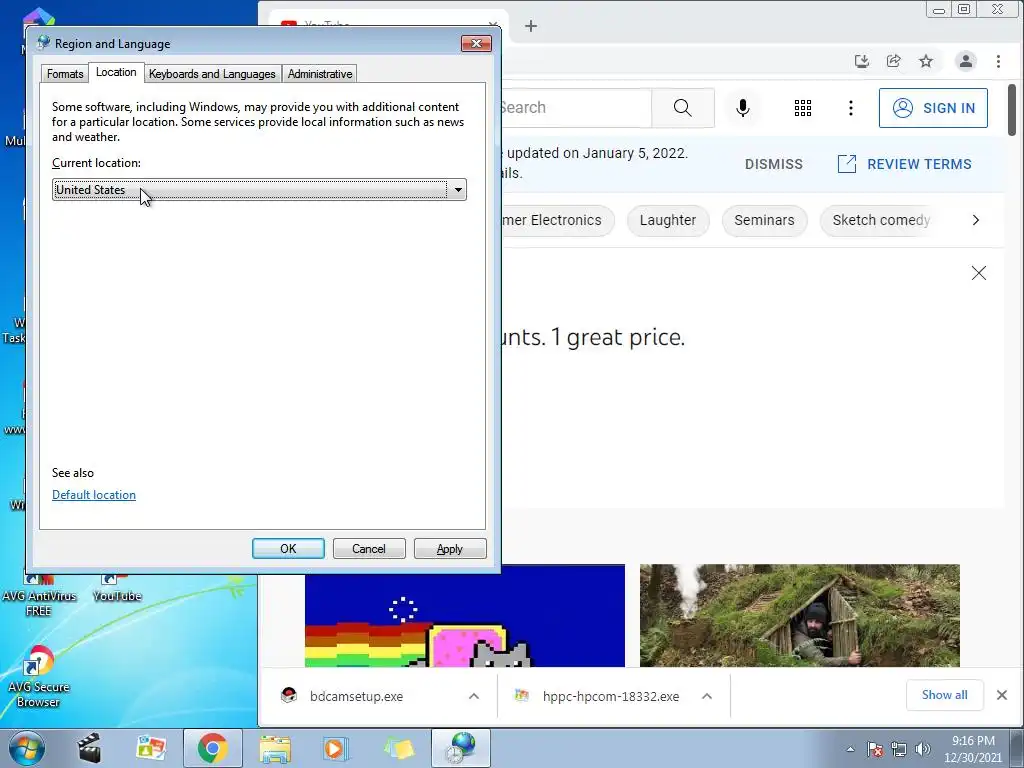Close the Region and Language dialog
Screen dimensions: 1024x768
click(476, 43)
